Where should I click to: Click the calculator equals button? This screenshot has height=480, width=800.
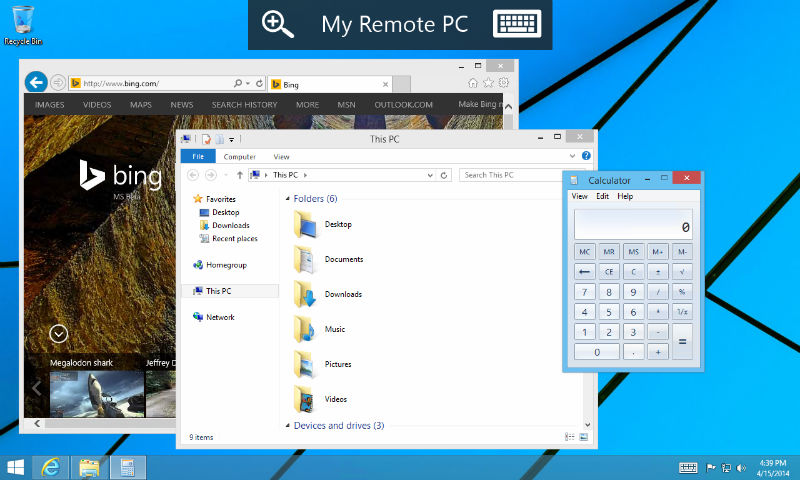tap(682, 342)
